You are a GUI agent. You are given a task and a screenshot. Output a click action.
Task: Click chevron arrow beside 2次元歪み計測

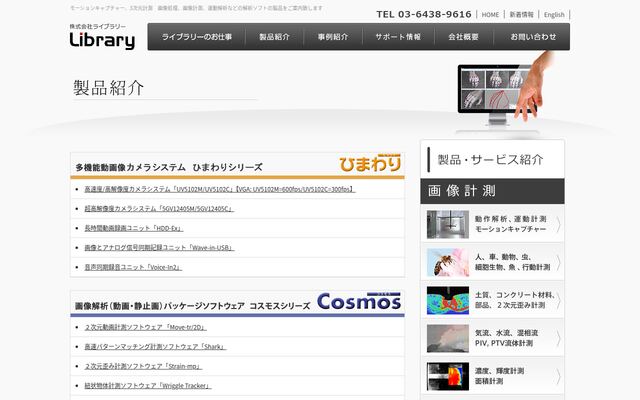[x=559, y=300]
